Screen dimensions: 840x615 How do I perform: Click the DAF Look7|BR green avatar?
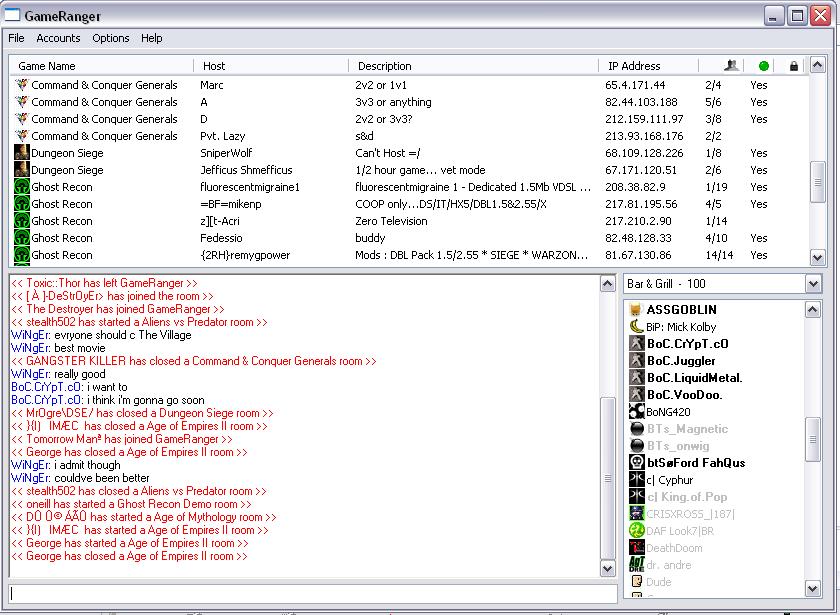[636, 530]
